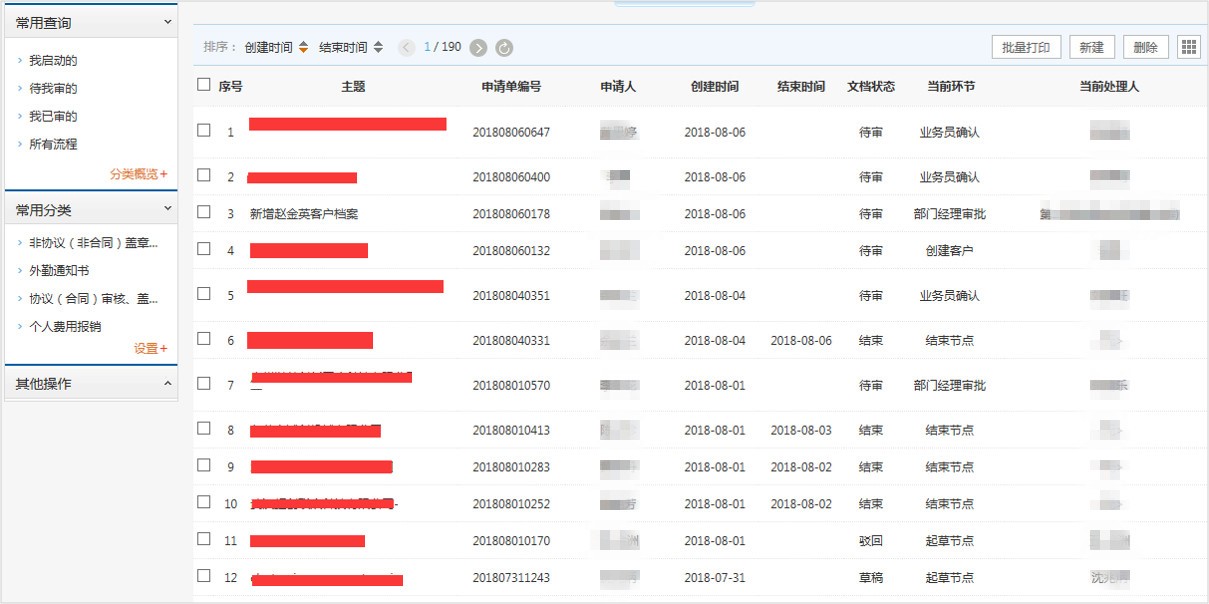Click the 新建 button

click(1091, 47)
